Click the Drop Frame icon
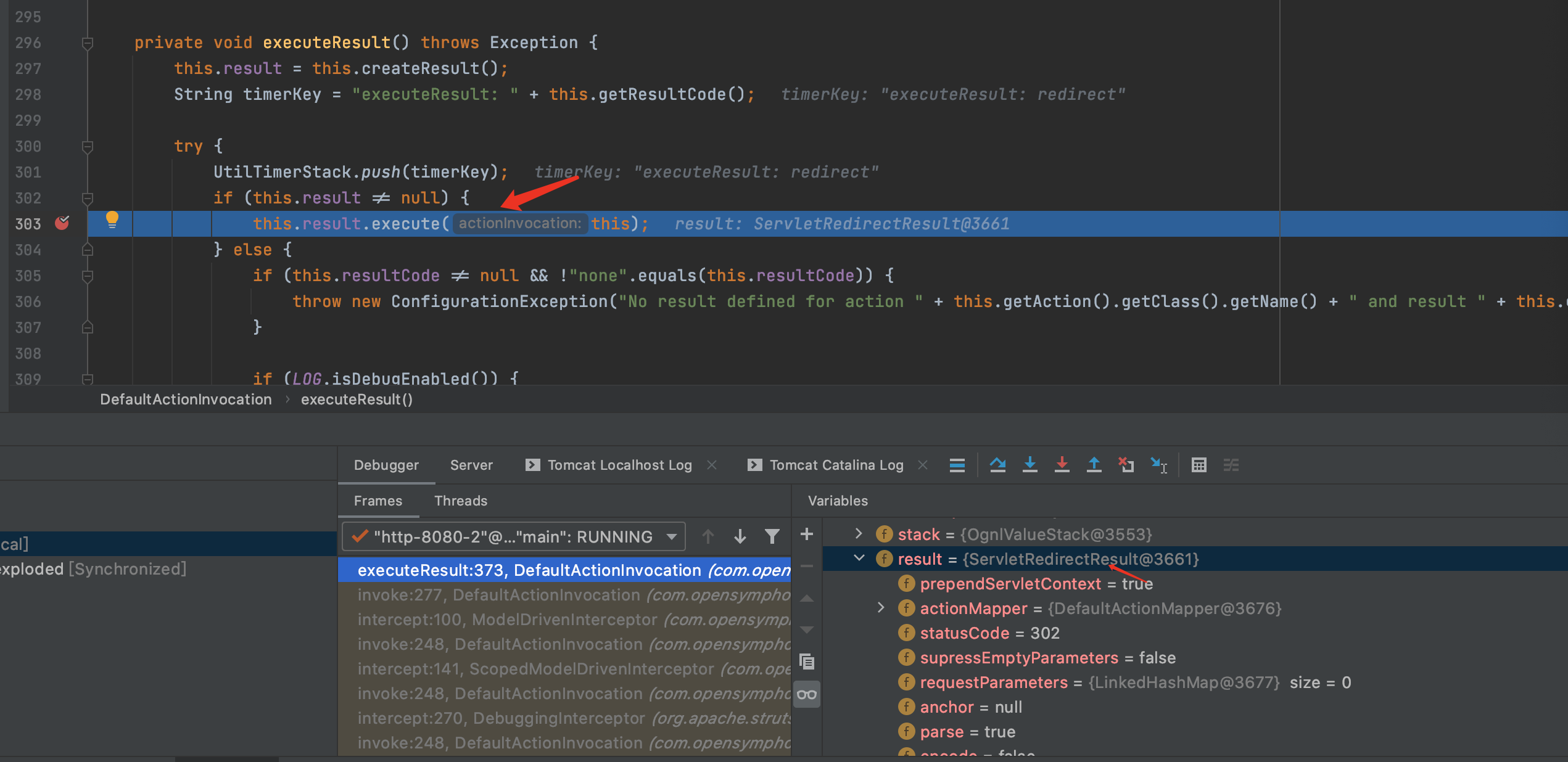Screen dimensions: 1568x762 [x=1126, y=465]
